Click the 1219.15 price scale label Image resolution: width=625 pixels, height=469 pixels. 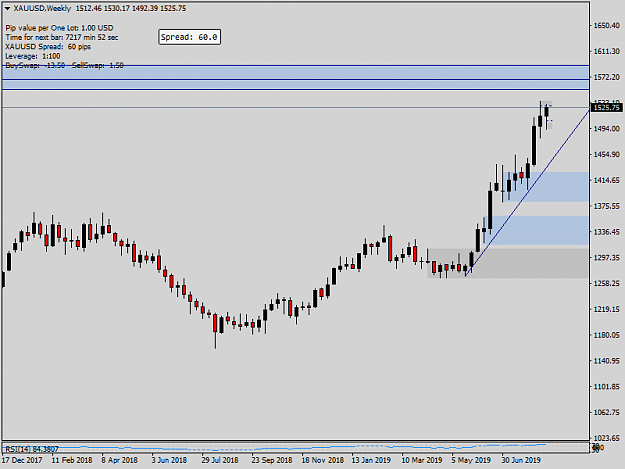point(607,309)
